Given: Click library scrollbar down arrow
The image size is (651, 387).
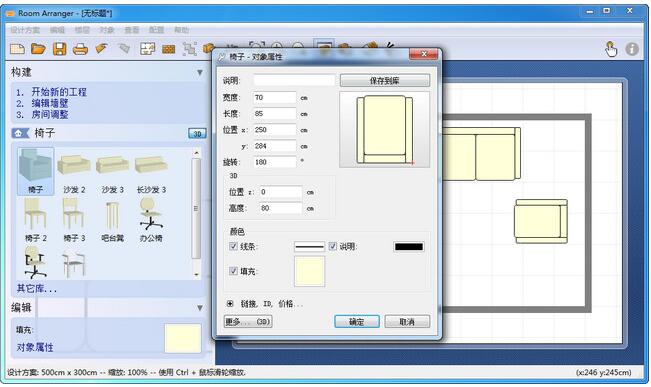Looking at the screenshot, I should [196, 274].
